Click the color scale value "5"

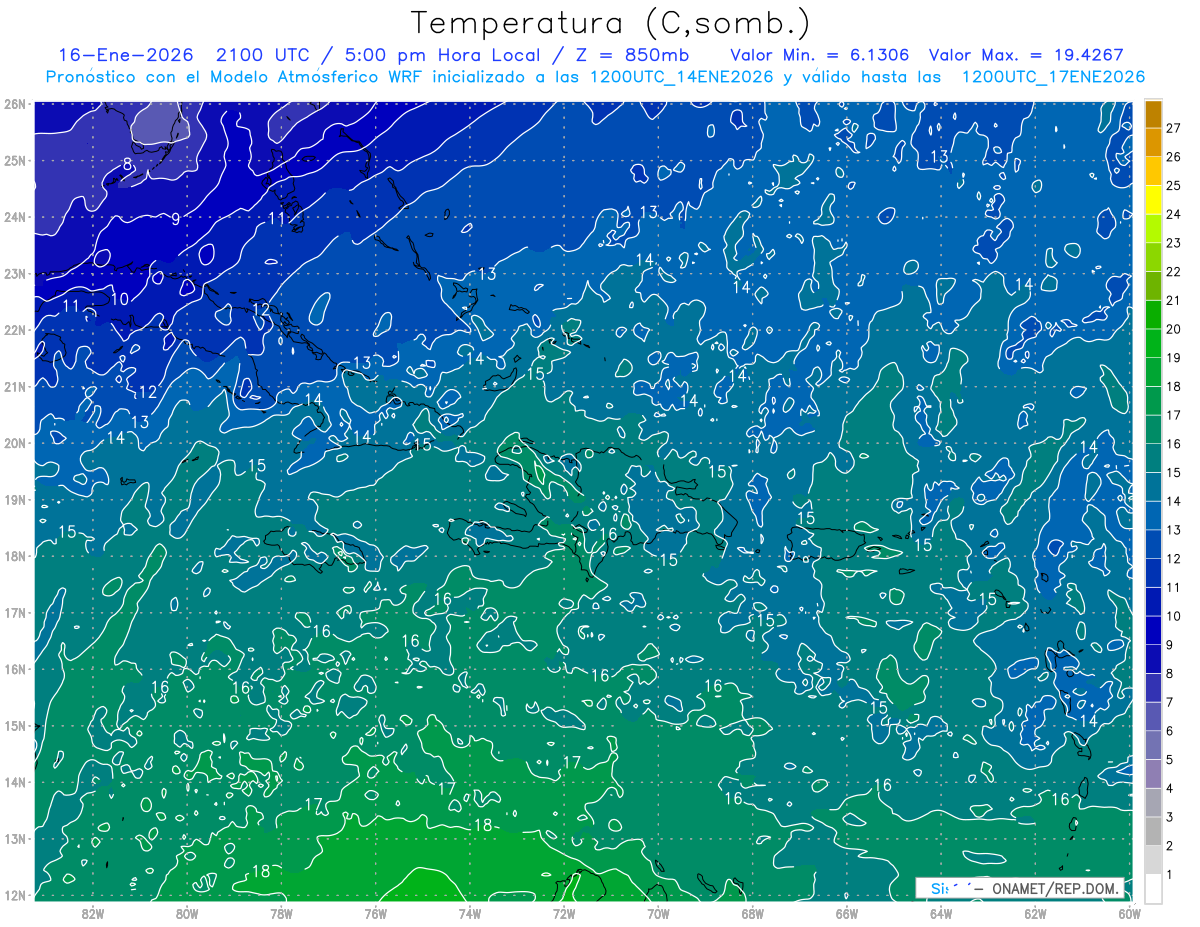[1170, 760]
